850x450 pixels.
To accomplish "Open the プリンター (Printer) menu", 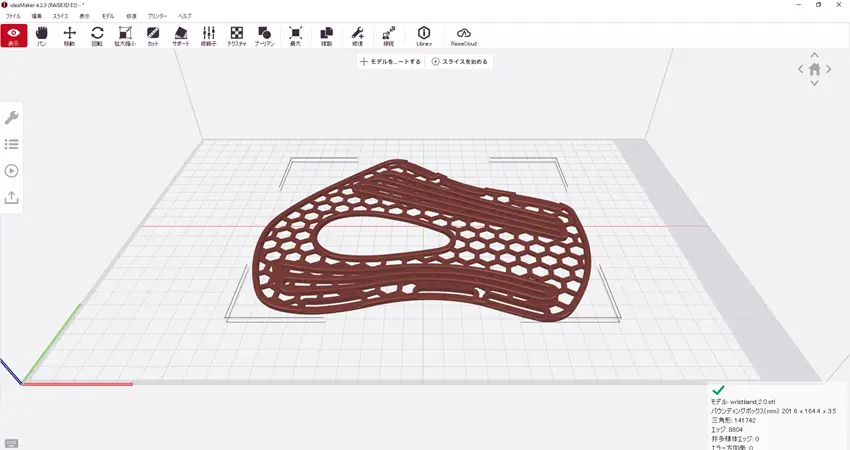I will tap(157, 17).
